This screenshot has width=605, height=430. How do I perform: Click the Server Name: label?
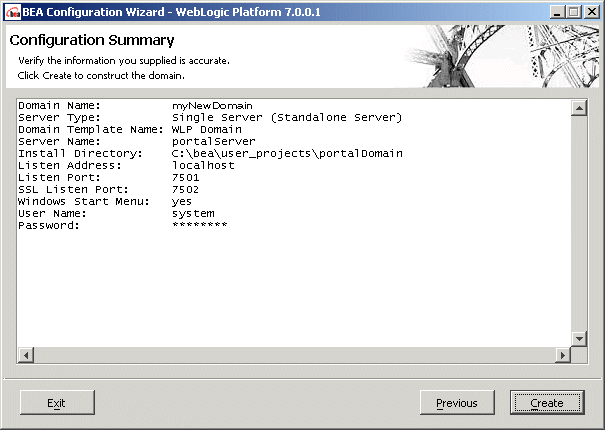pyautogui.click(x=59, y=142)
